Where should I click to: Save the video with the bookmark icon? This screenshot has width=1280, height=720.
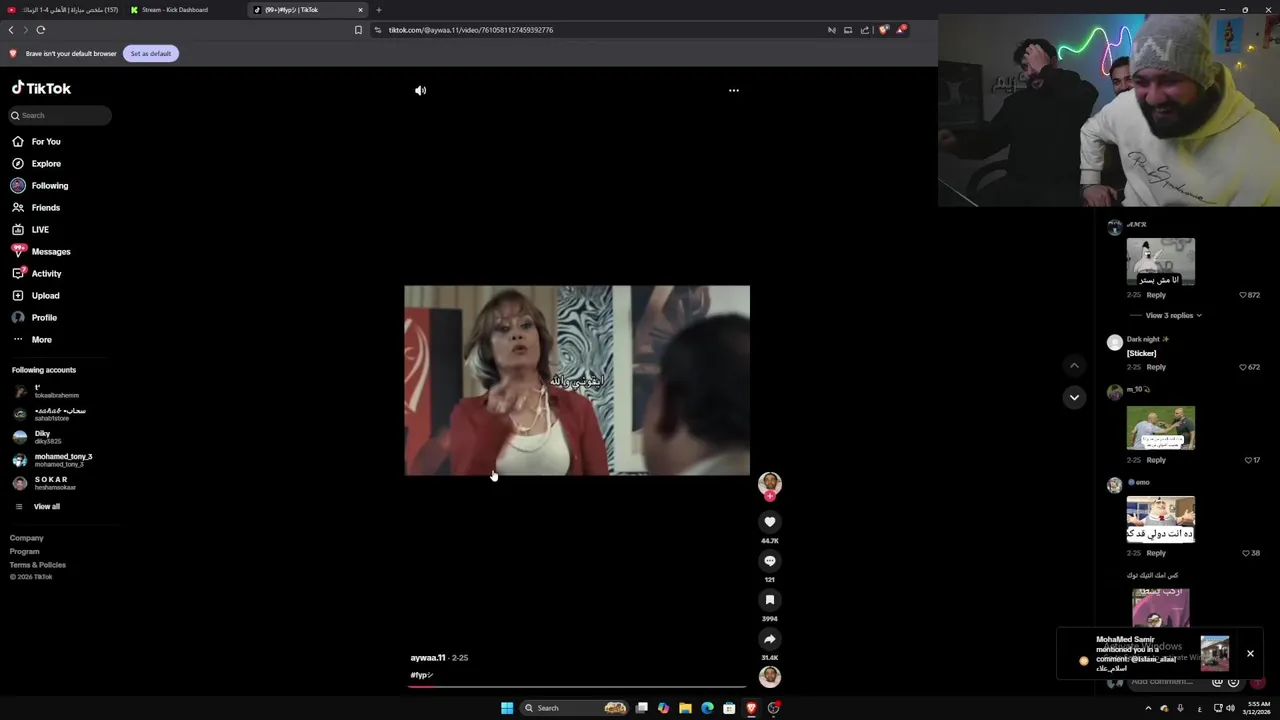point(770,599)
